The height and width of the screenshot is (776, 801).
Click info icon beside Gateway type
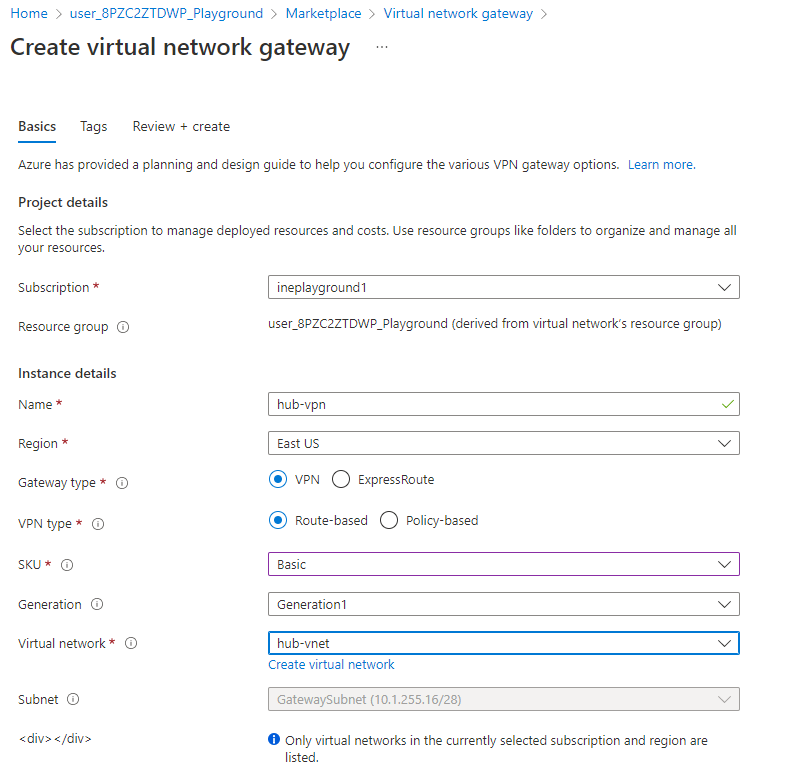pyautogui.click(x=122, y=483)
